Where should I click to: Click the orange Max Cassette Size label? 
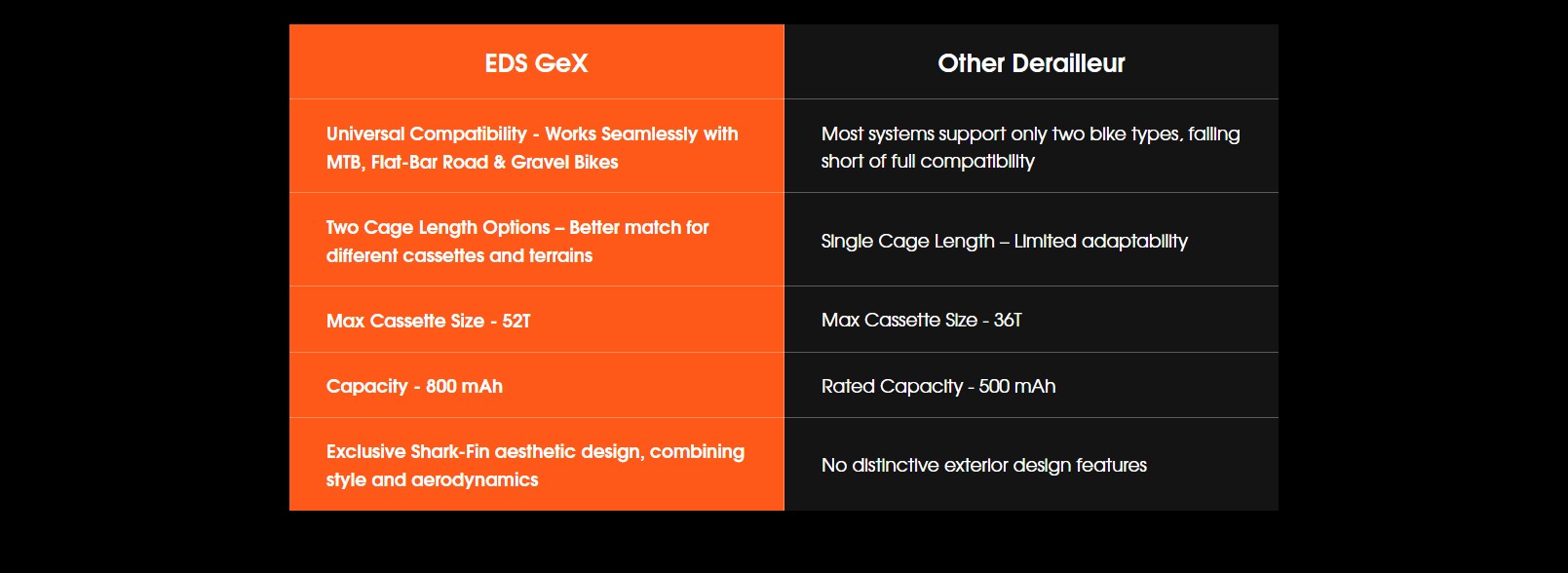click(x=405, y=321)
